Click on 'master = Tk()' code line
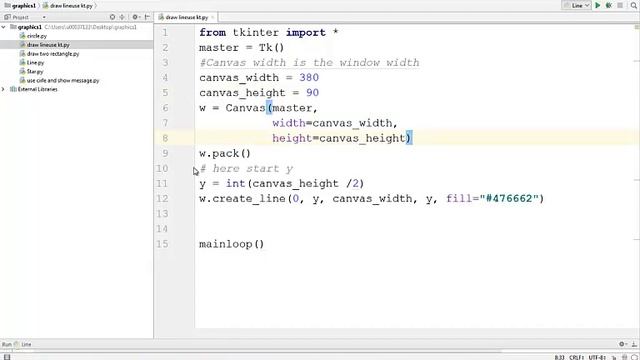 click(x=242, y=47)
